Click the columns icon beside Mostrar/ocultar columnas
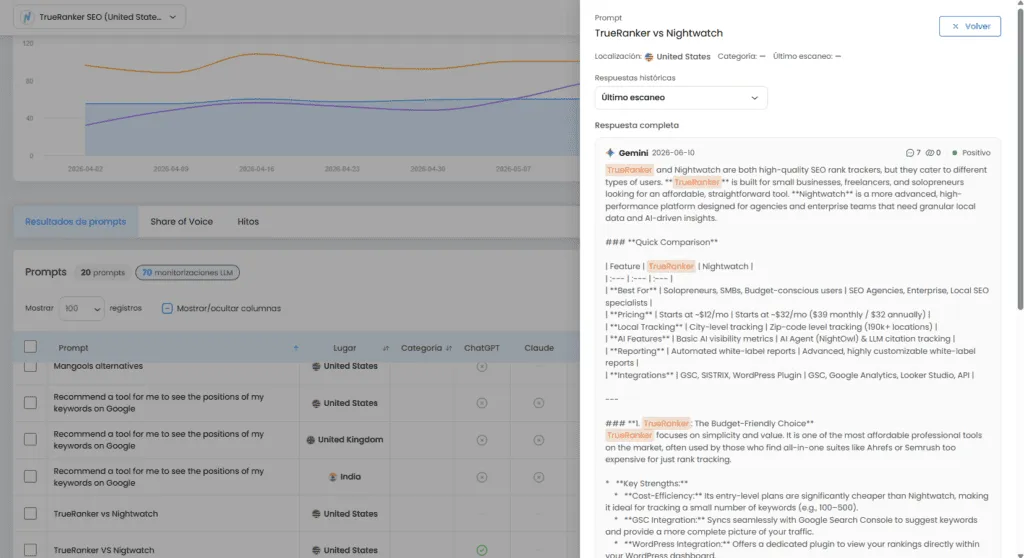This screenshot has height=558, width=1024. click(167, 308)
